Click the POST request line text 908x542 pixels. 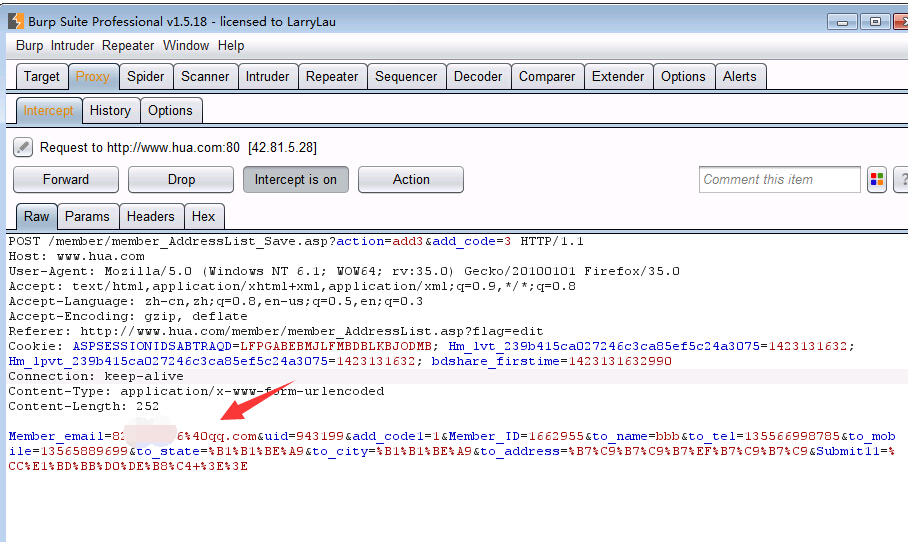[296, 241]
